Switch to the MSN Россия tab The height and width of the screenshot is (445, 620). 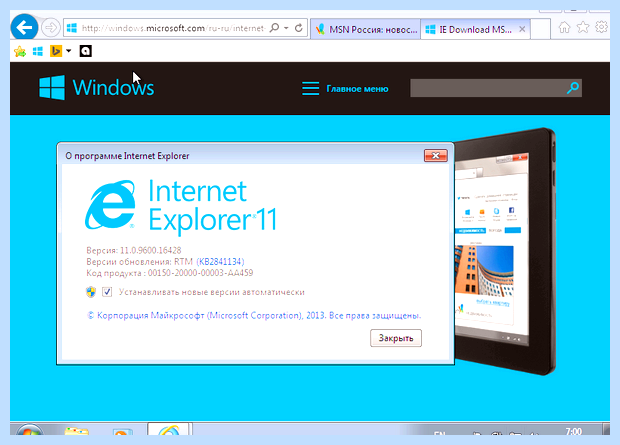coord(366,29)
